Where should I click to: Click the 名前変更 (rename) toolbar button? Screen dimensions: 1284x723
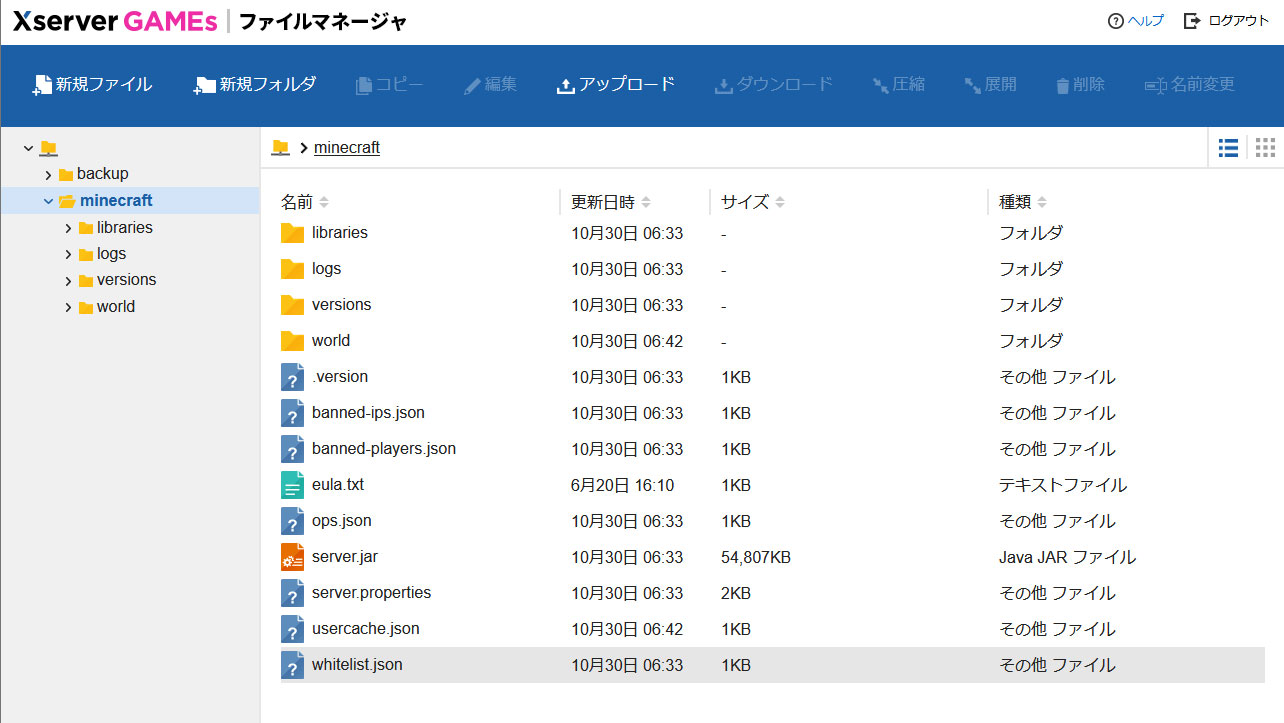1190,85
